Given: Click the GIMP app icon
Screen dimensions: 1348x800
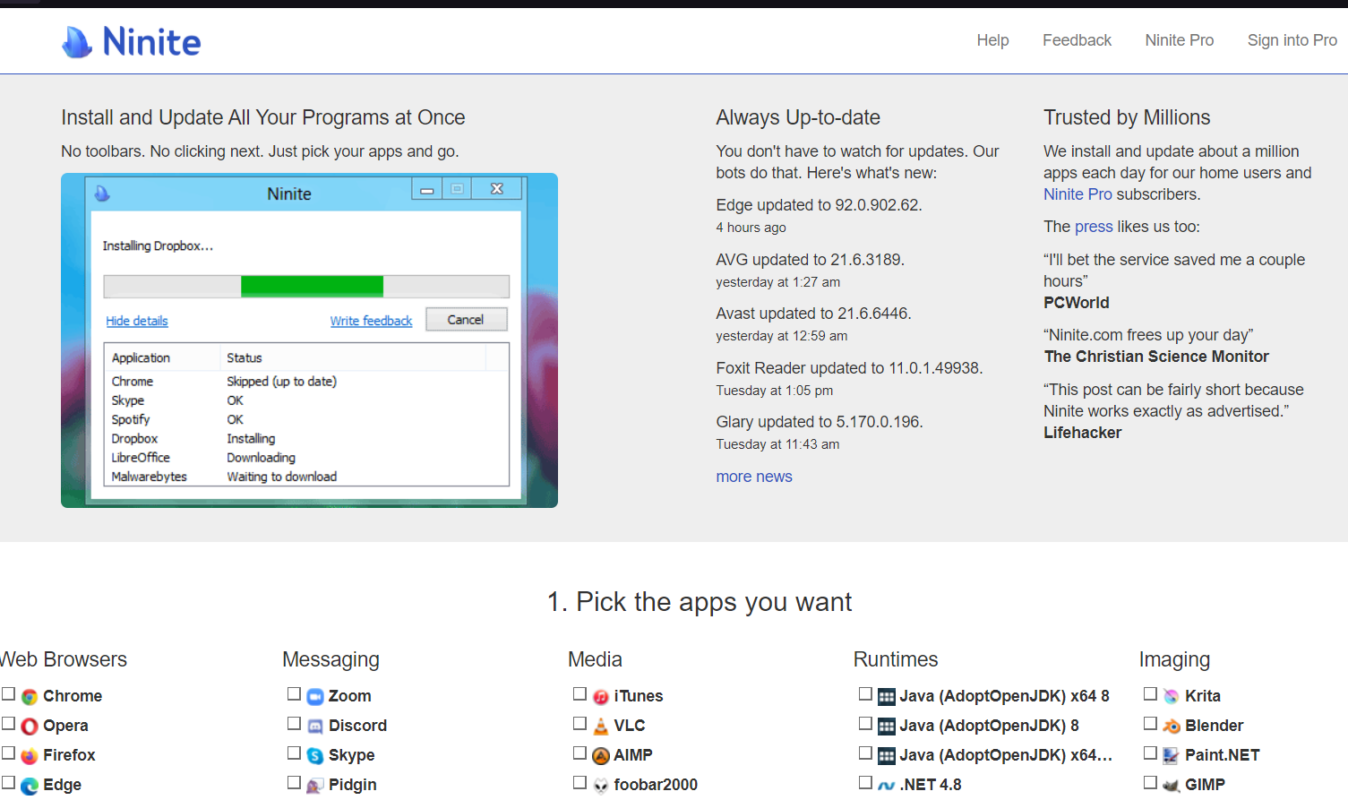Looking at the screenshot, I should tap(1172, 786).
